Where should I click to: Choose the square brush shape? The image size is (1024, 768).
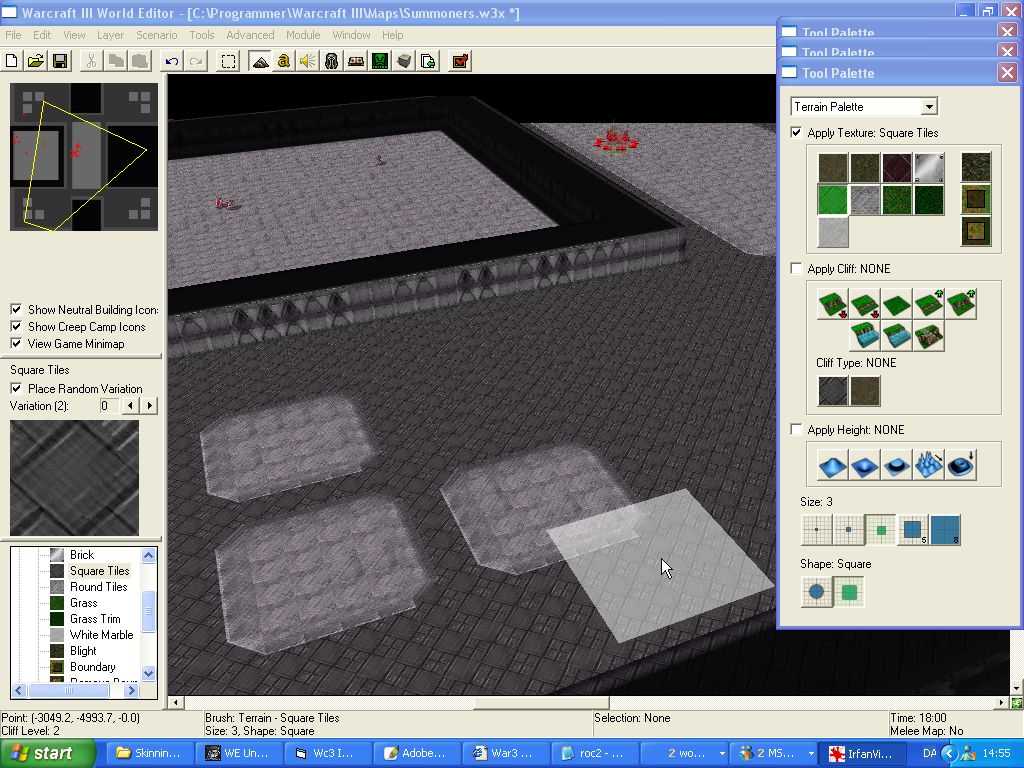tap(849, 592)
